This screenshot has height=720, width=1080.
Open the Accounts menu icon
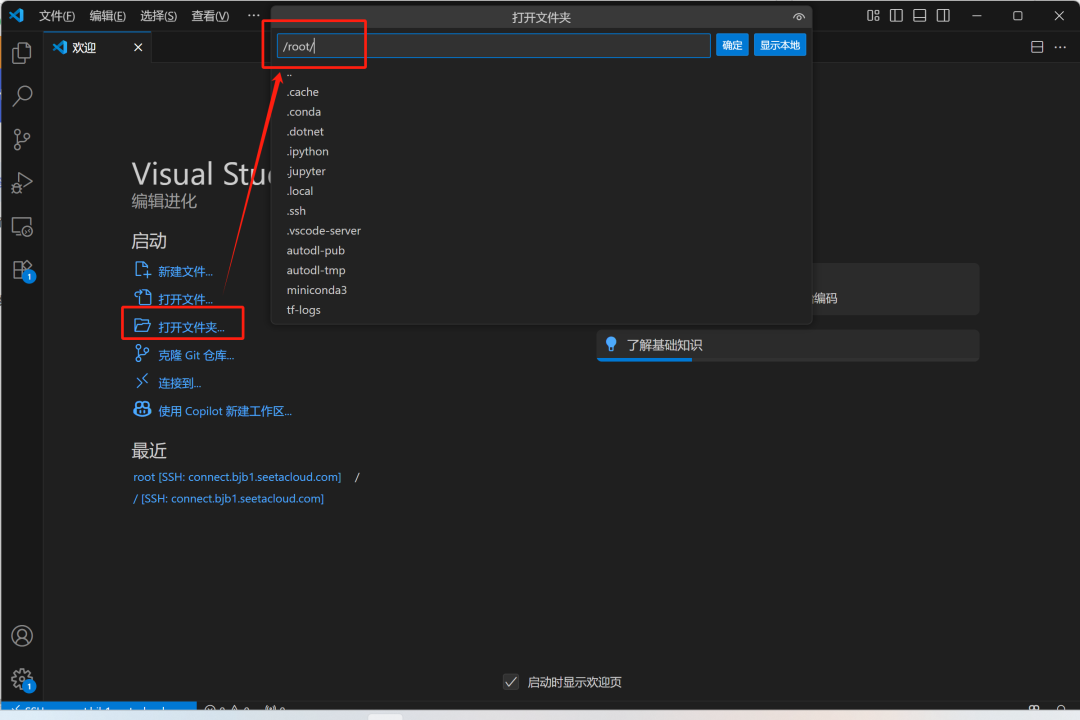pos(22,635)
